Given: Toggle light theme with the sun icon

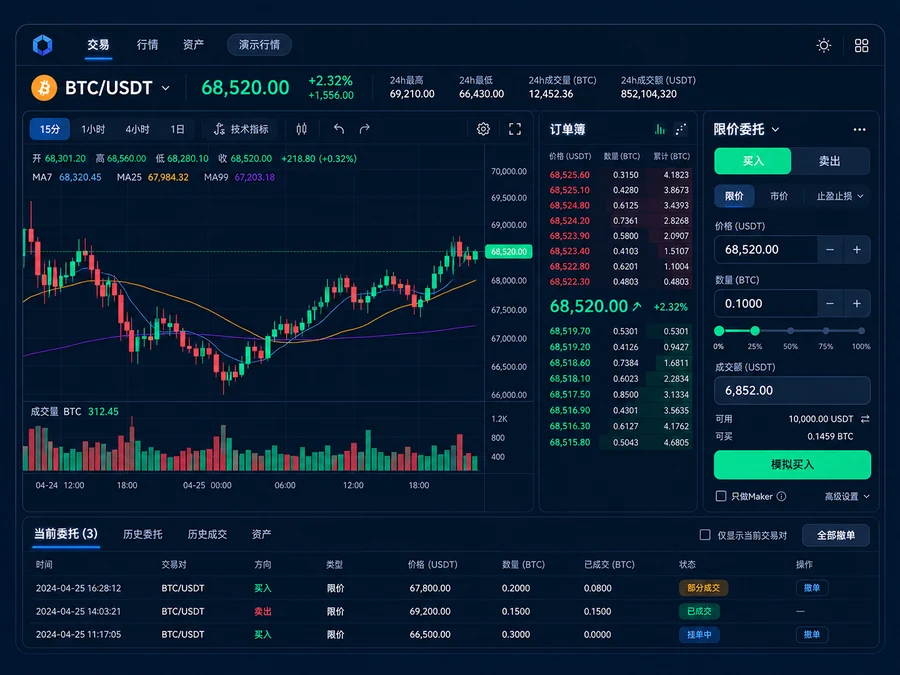Looking at the screenshot, I should pos(824,45).
